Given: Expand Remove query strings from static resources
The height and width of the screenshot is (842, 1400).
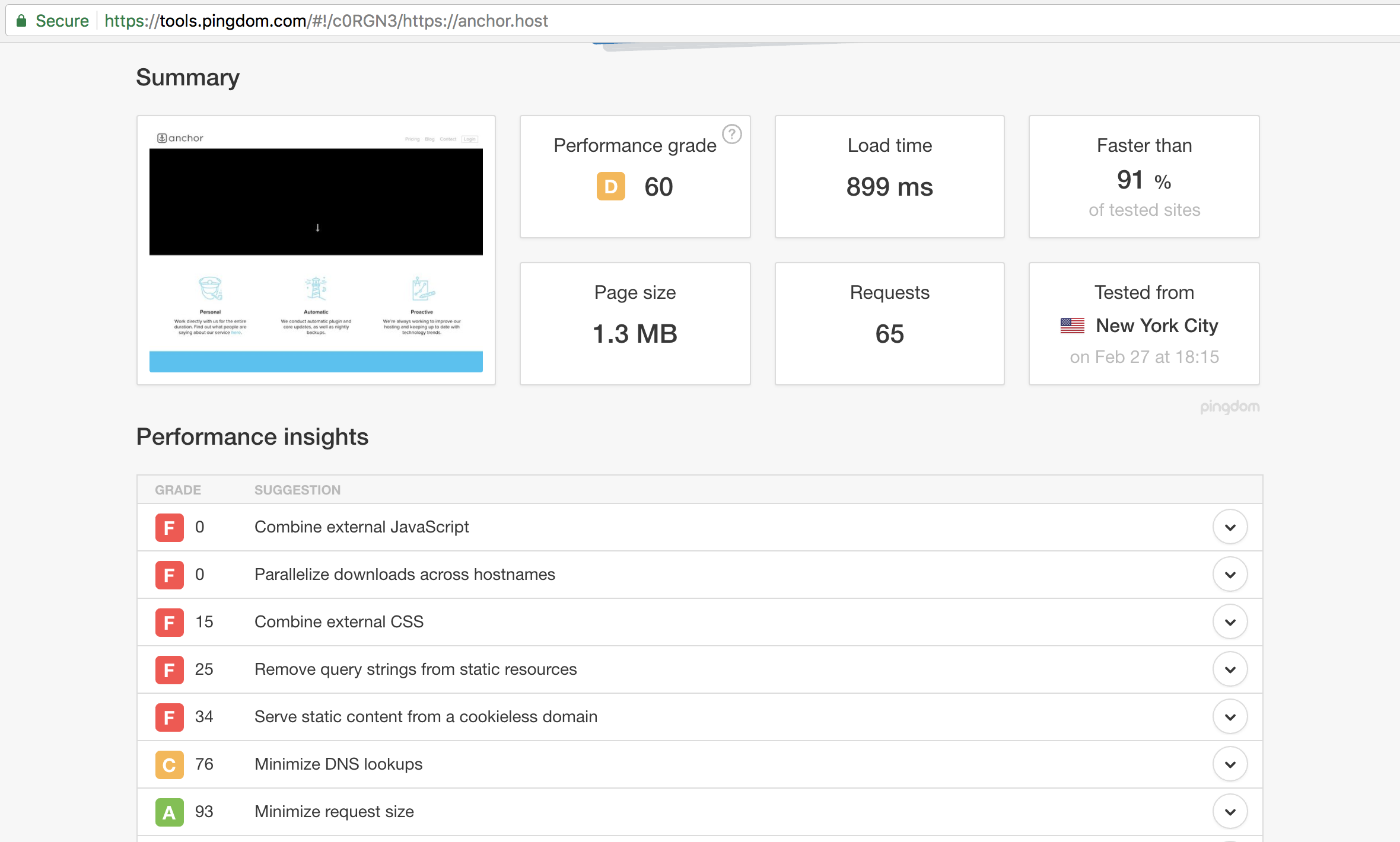Looking at the screenshot, I should pos(1230,669).
